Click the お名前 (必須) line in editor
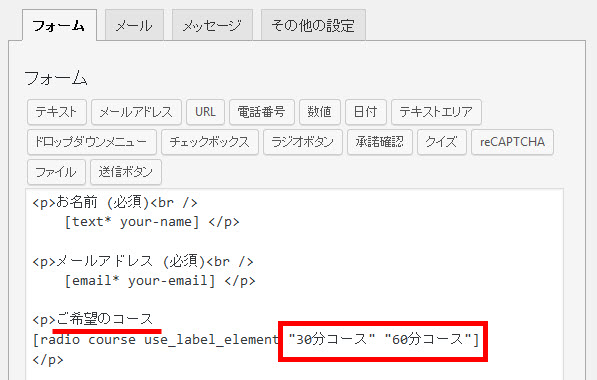This screenshot has width=597, height=380. (115, 203)
